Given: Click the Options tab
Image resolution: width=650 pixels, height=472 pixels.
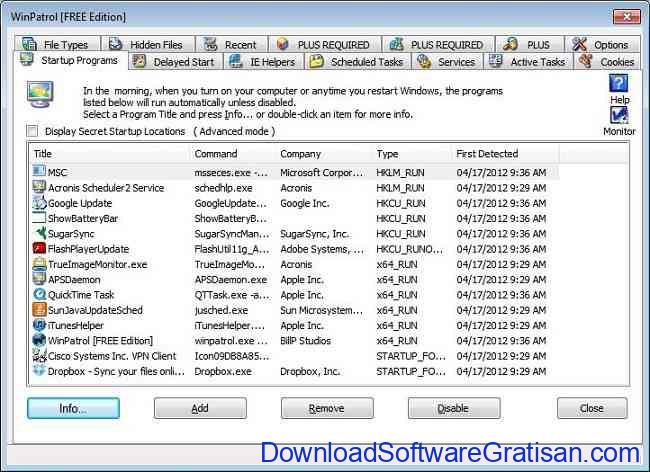Looking at the screenshot, I should [602, 44].
